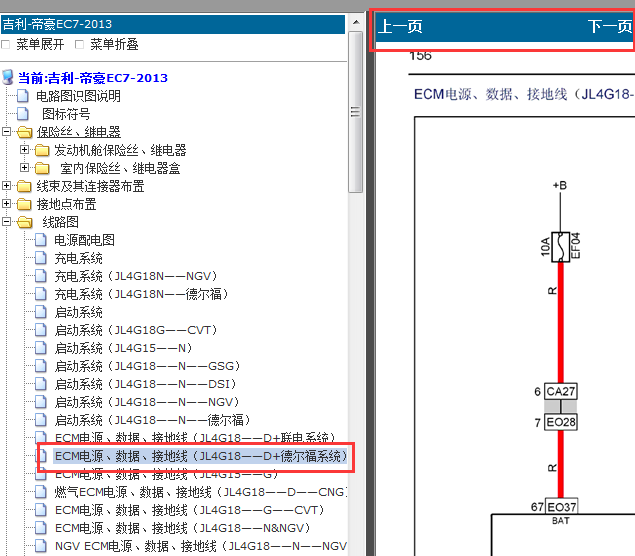The image size is (635, 556).
Task: Click page icon of 启动系统（JL4G18——N——DSI）
Action: tap(40, 383)
